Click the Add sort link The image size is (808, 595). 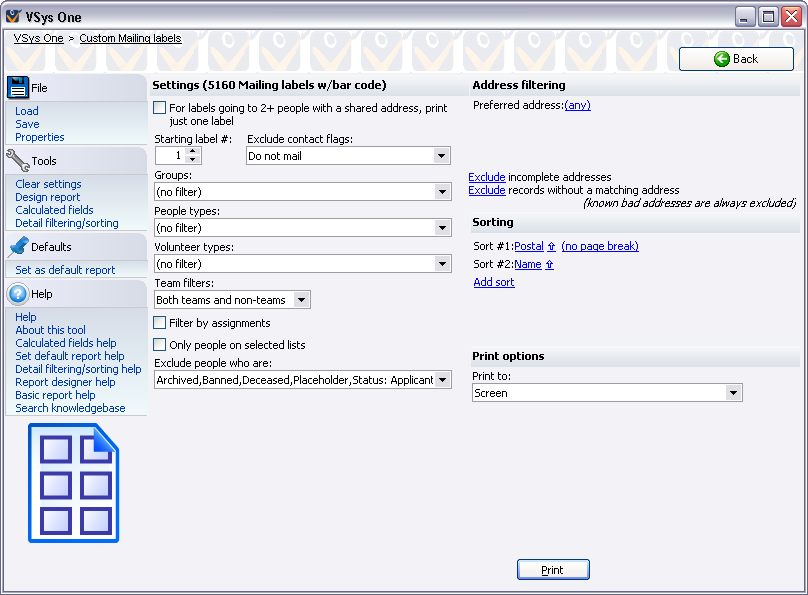[494, 282]
